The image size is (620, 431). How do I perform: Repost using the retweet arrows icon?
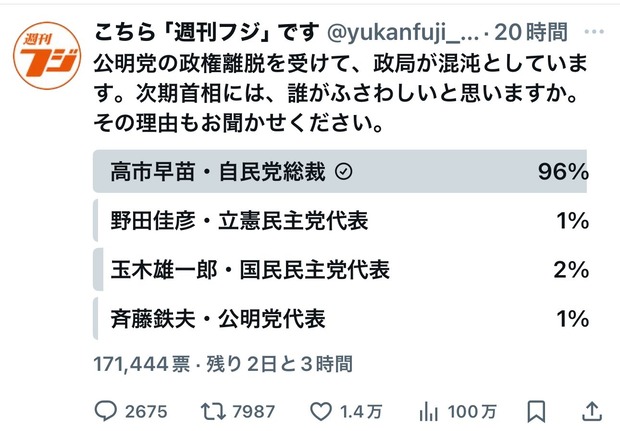pyautogui.click(x=213, y=412)
